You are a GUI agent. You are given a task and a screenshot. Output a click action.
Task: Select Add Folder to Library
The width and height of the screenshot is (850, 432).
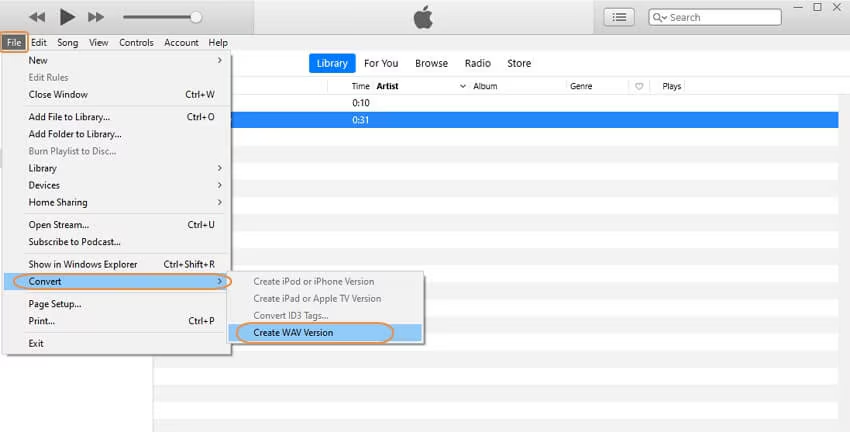117,134
